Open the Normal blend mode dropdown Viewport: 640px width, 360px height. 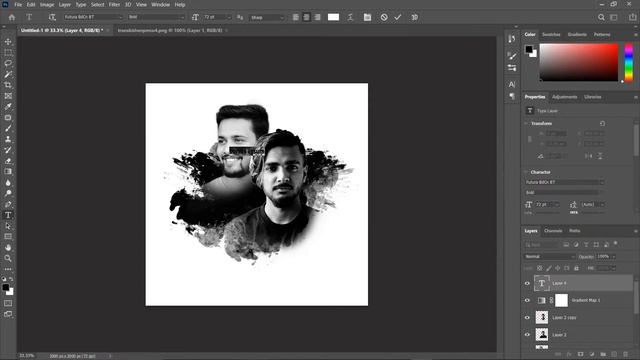[x=549, y=256]
